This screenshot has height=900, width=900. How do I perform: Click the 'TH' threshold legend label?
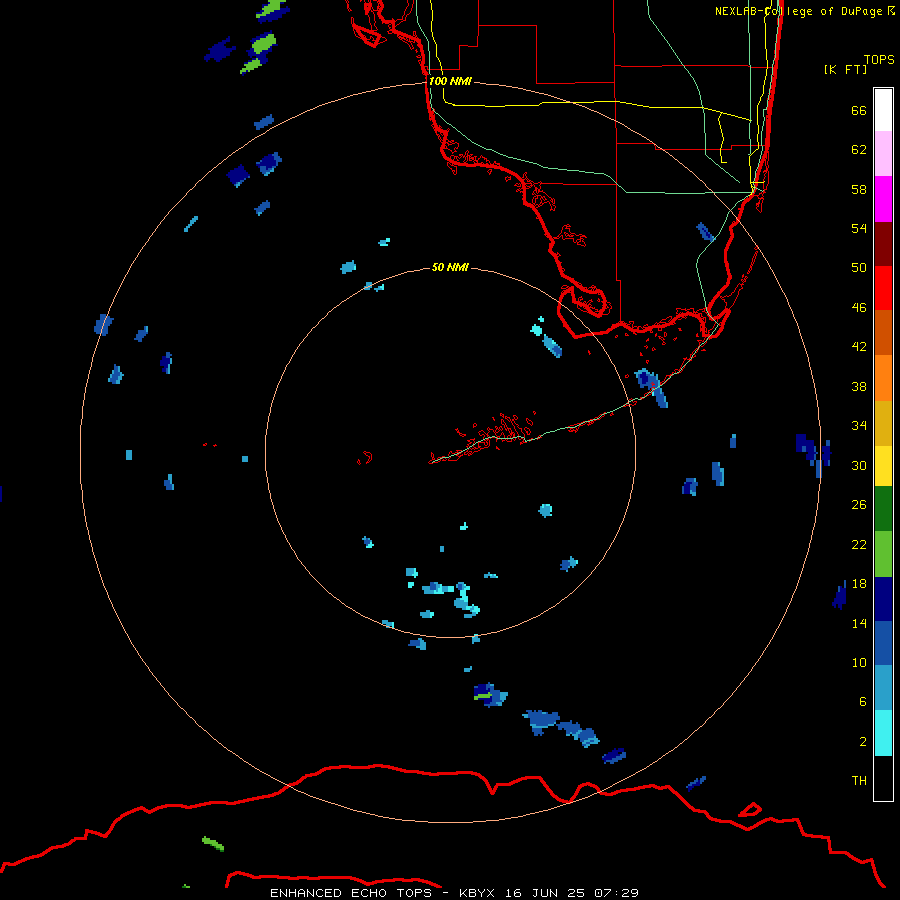click(x=859, y=781)
